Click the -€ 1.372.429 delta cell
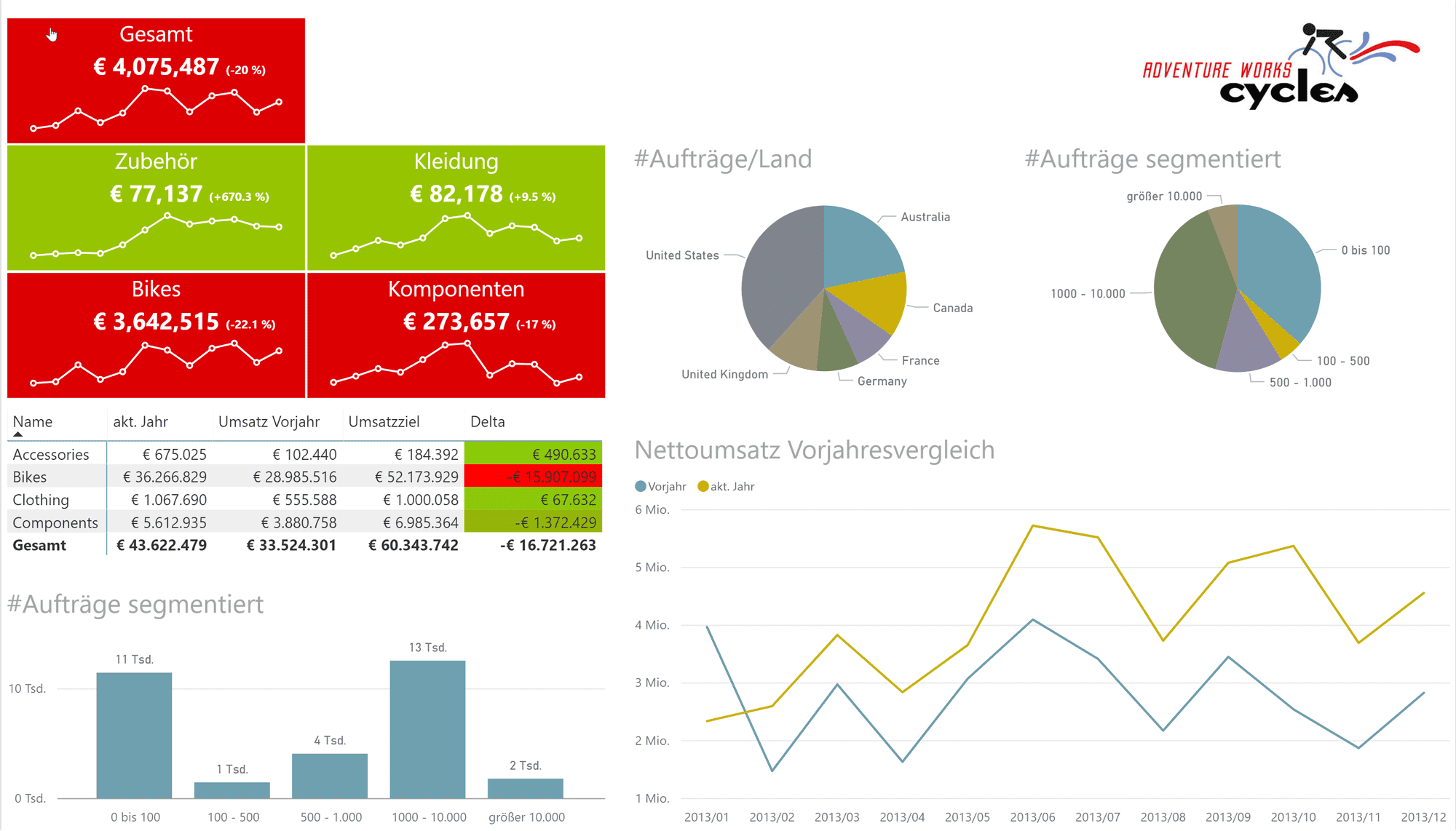 pos(534,522)
